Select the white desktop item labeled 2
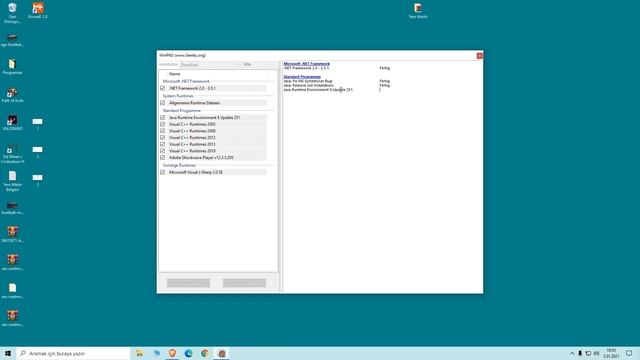 (x=38, y=152)
